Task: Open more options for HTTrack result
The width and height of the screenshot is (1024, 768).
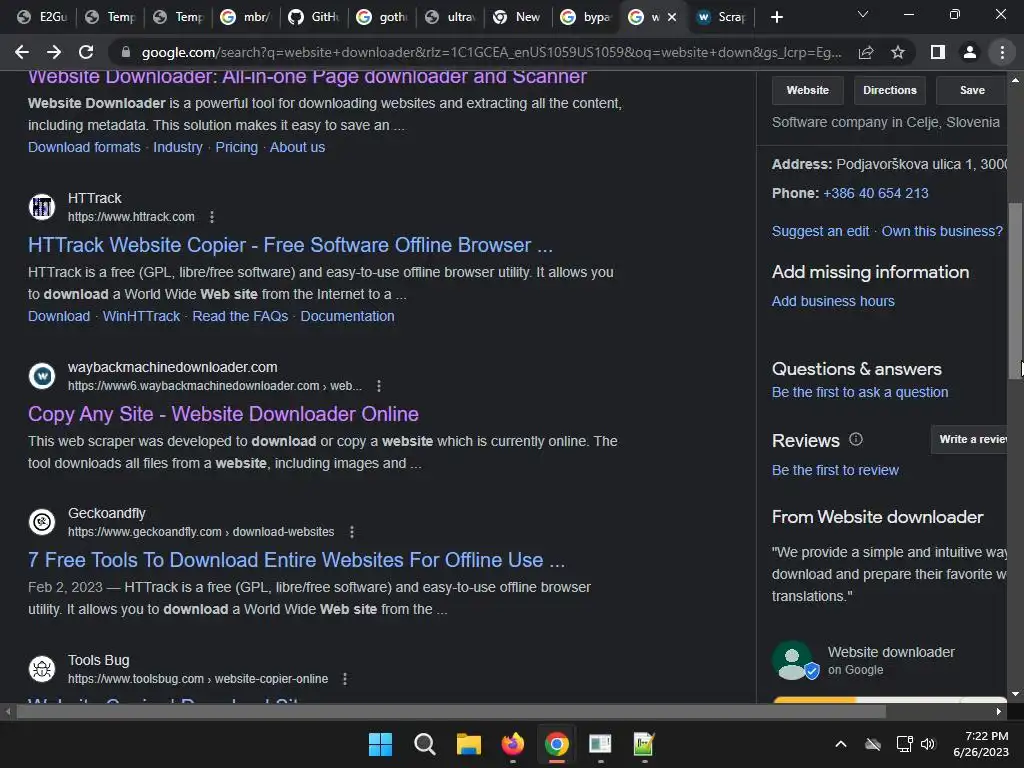Action: 212,217
